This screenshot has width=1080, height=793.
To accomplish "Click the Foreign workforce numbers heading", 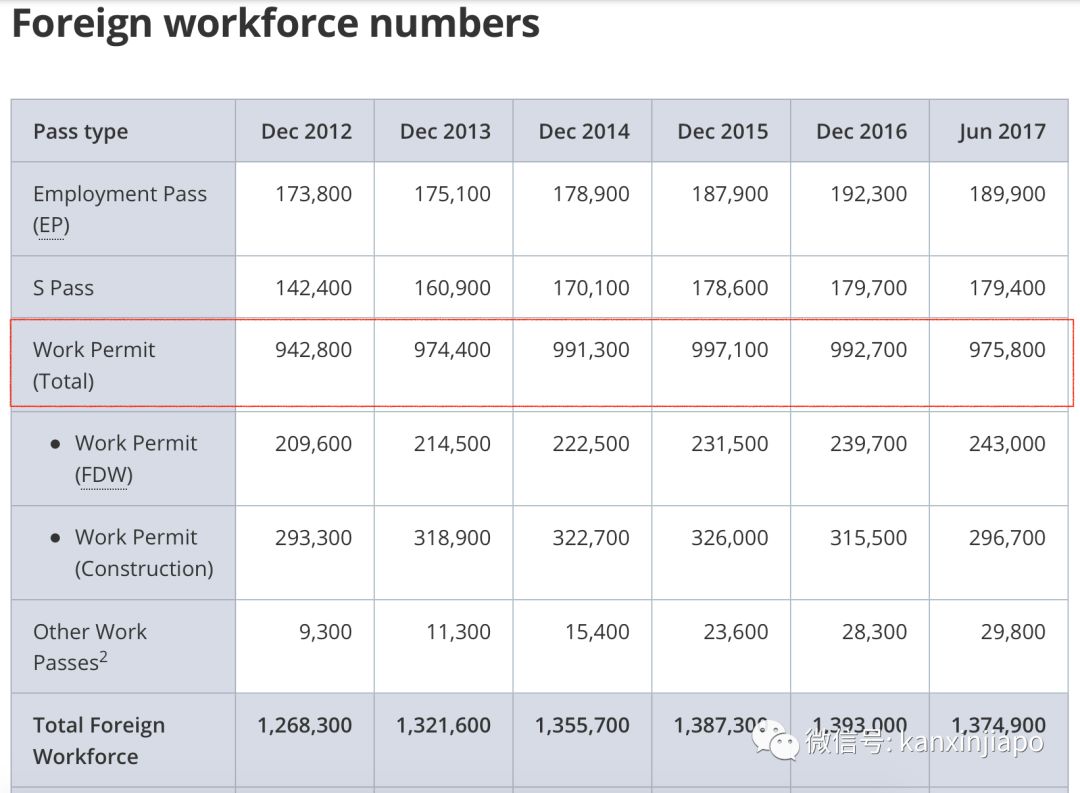I will pos(275,24).
